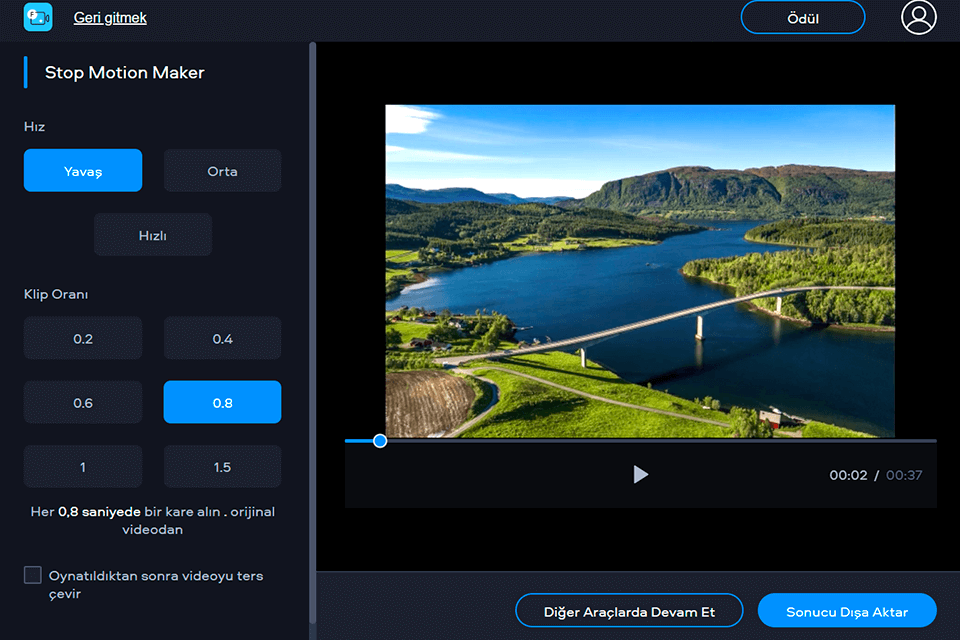This screenshot has width=960, height=640.
Task: Select 'Orta' speed option
Action: point(222,171)
